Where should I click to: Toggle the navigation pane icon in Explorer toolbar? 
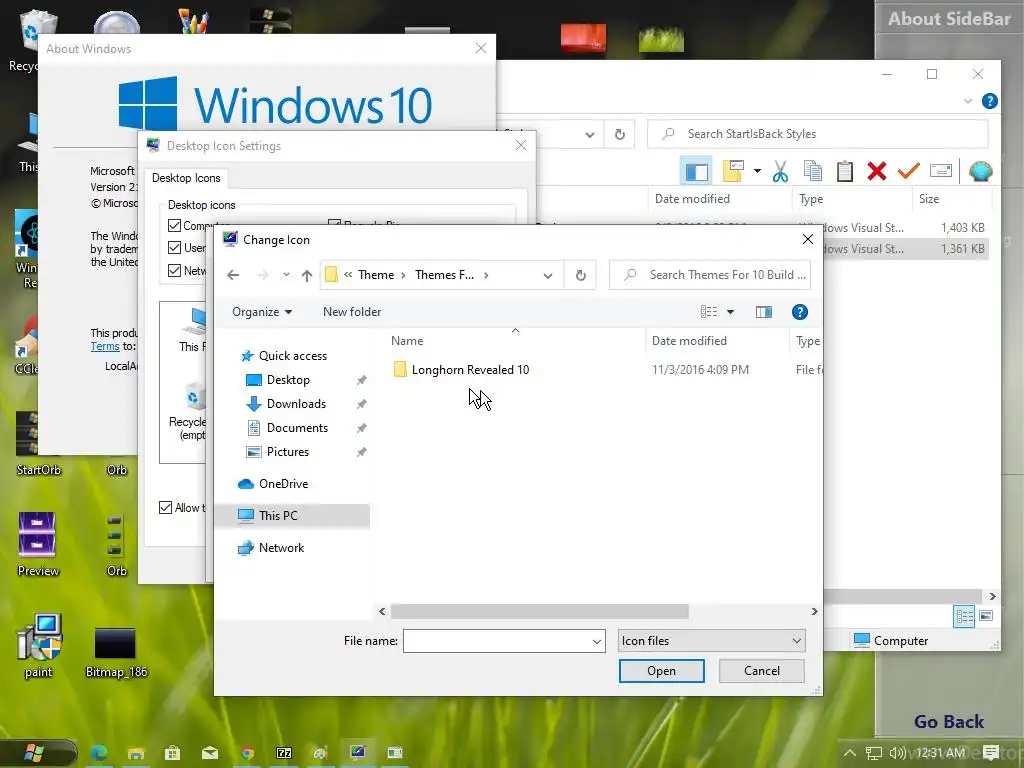click(x=696, y=172)
